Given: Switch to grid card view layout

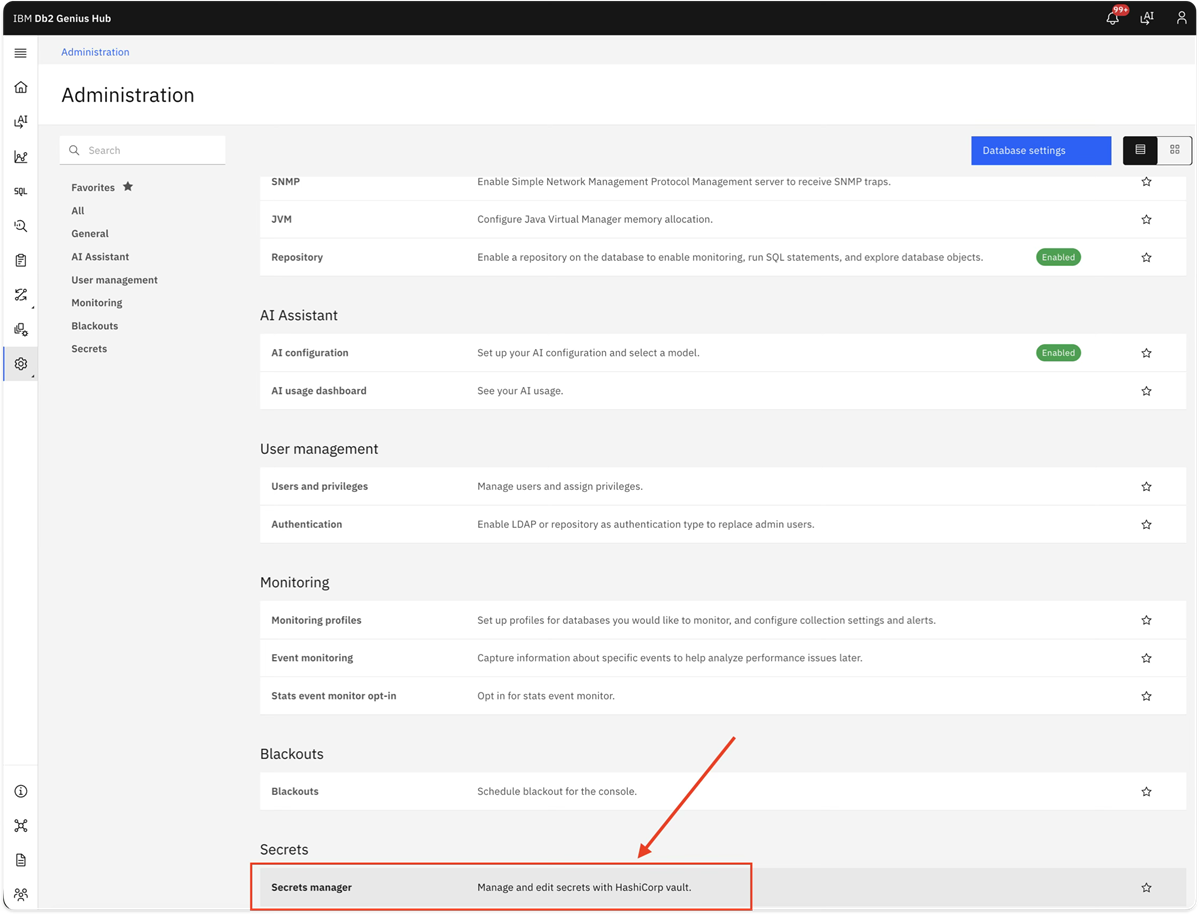Looking at the screenshot, I should [x=1174, y=150].
